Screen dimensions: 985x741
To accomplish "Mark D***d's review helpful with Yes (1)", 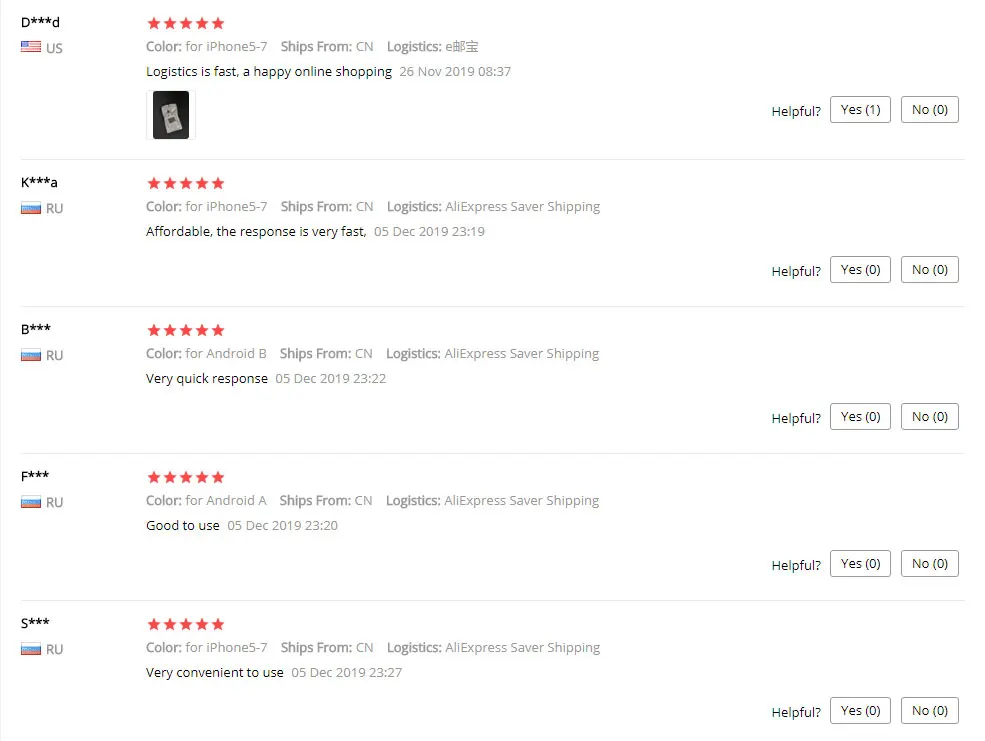I will click(x=860, y=110).
